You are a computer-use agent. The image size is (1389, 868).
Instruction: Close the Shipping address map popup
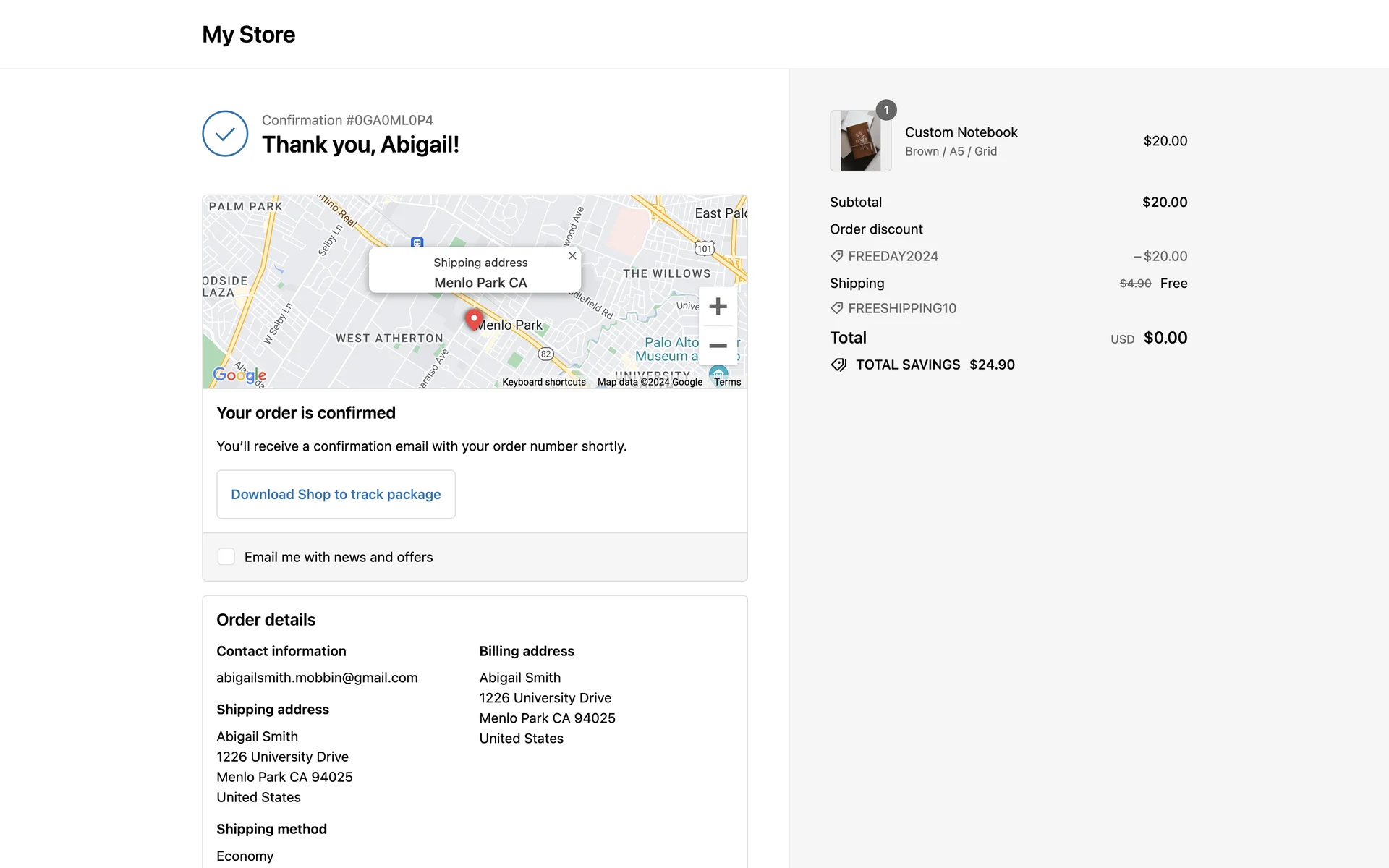[572, 256]
